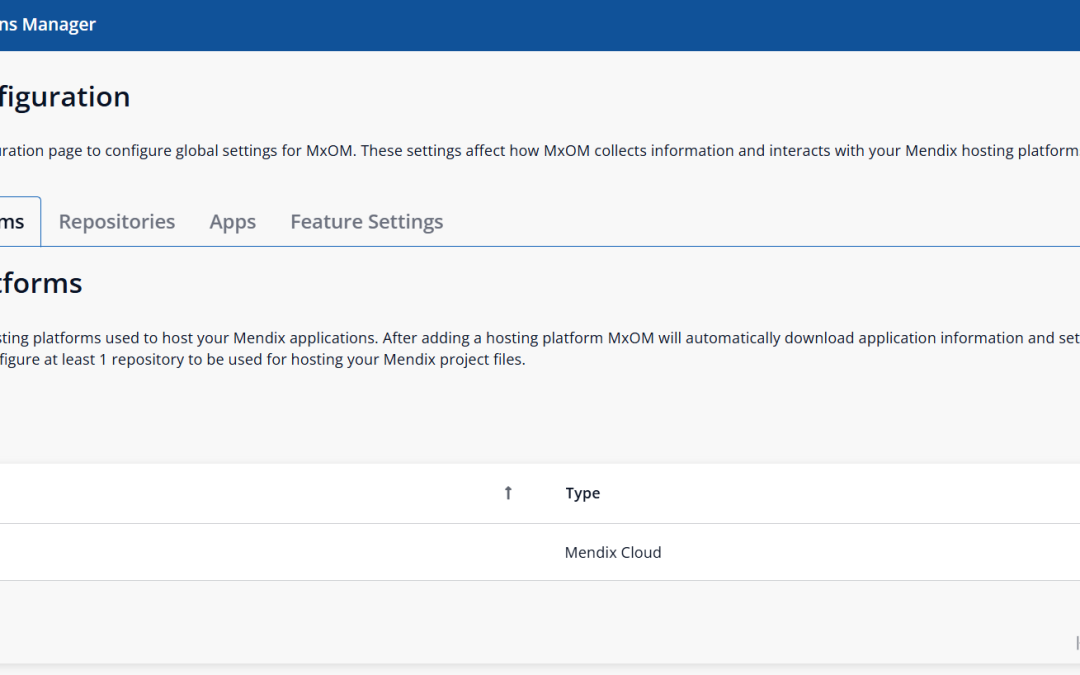Select the Feature Settings tab

click(366, 222)
